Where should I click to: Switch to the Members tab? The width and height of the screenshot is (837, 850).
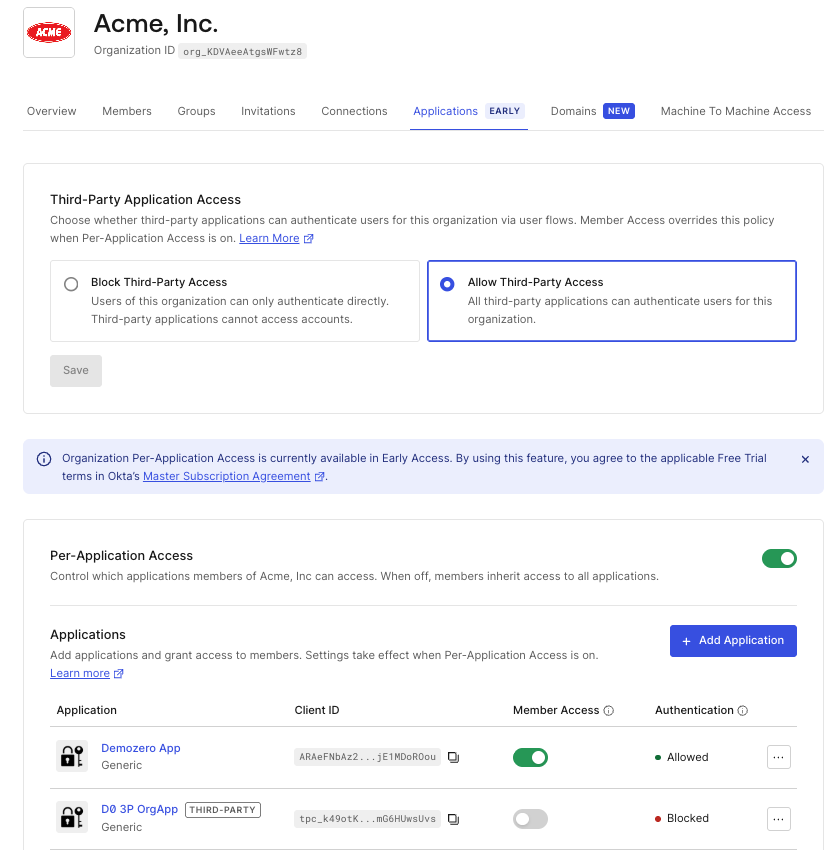(x=127, y=111)
